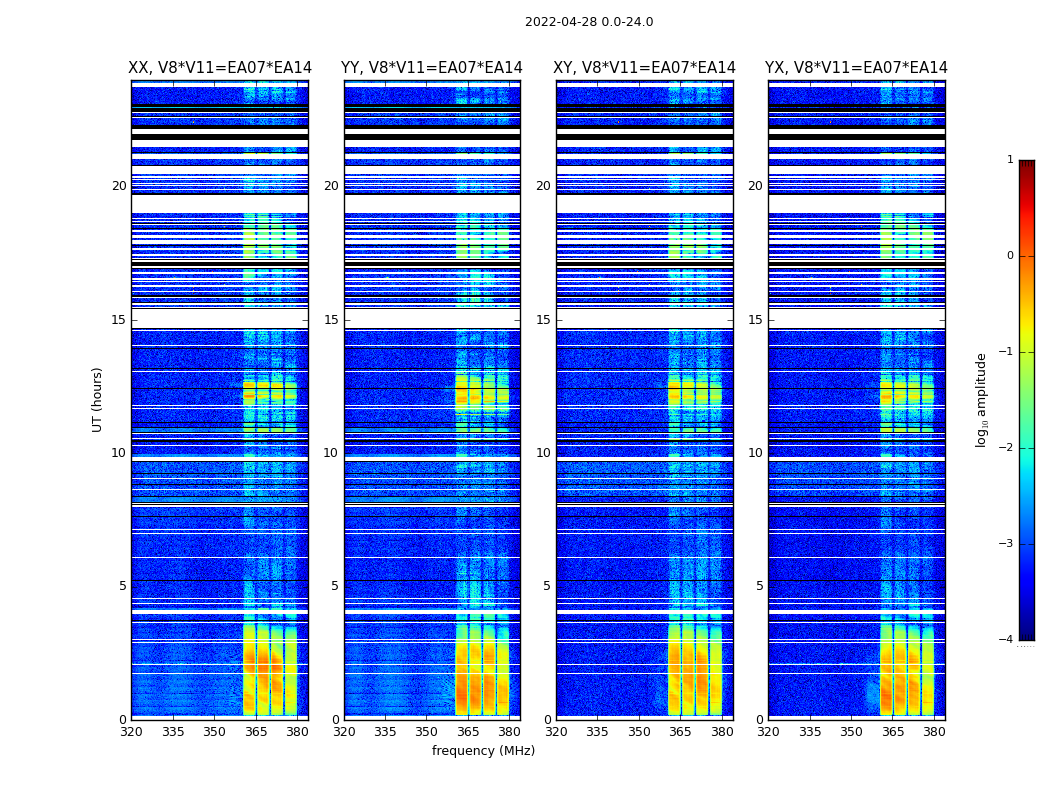Click the 350 frequency tick of YY panel

coord(427,732)
